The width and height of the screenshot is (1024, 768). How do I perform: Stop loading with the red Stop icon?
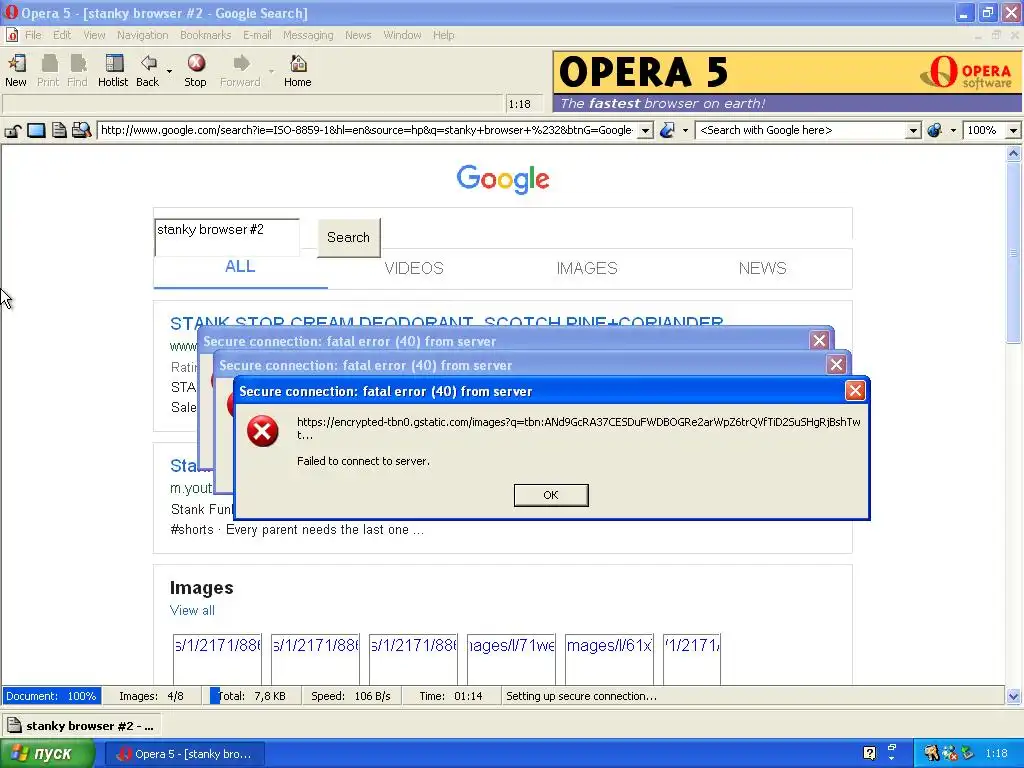point(196,63)
